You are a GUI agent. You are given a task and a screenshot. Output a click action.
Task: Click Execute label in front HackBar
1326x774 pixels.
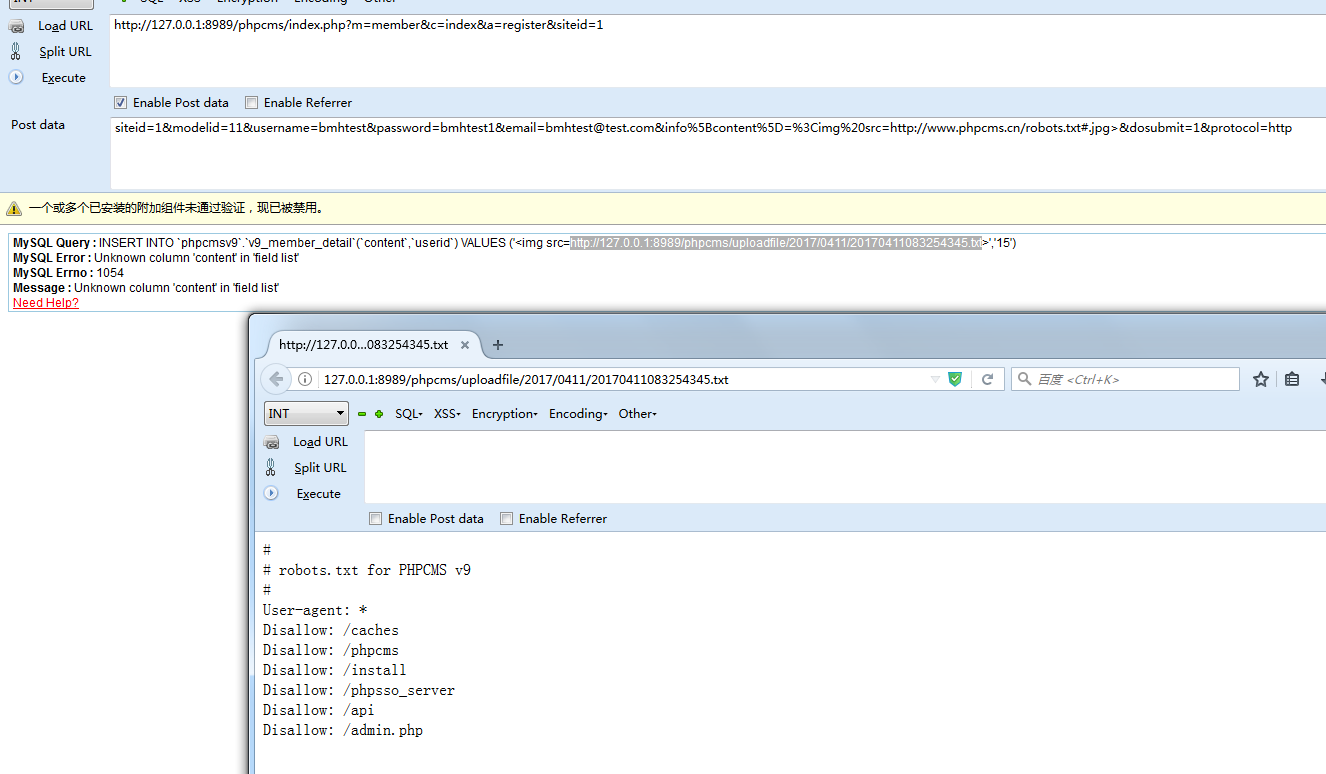pos(319,494)
